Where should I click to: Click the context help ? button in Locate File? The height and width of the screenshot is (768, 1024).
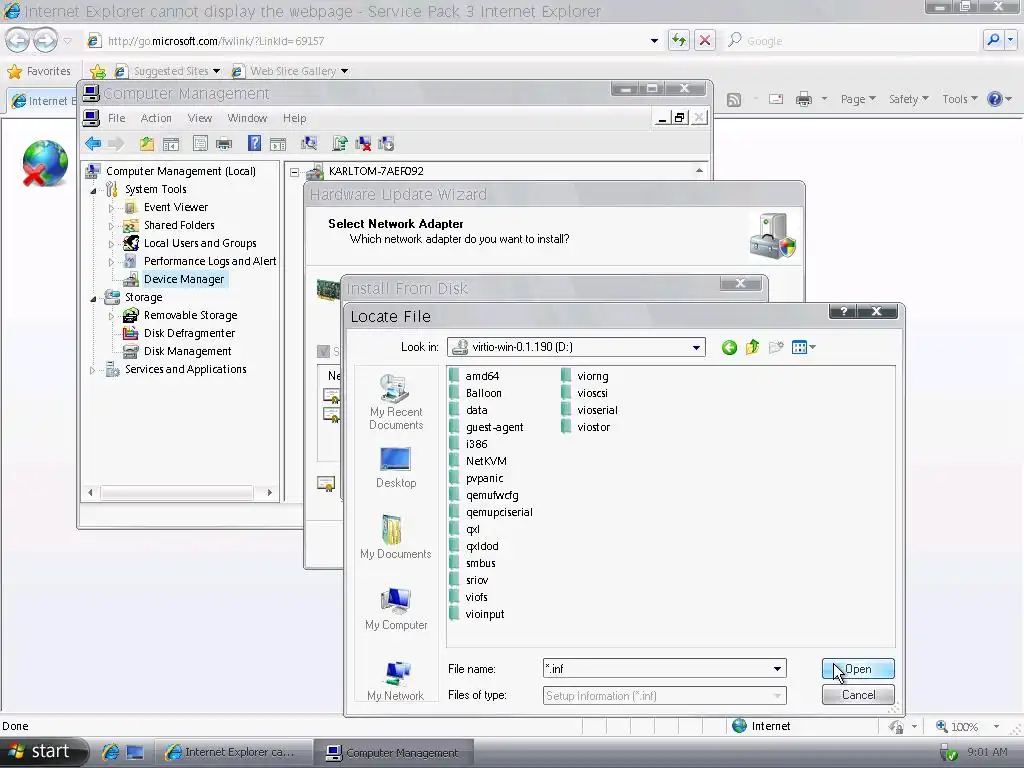tap(843, 312)
